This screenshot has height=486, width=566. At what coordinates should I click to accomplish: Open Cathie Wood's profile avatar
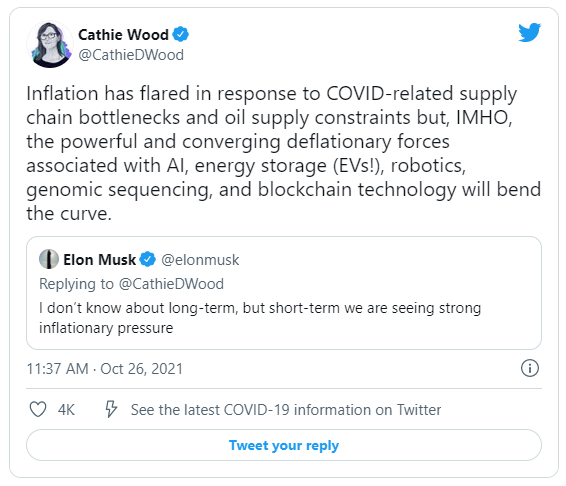click(x=50, y=44)
